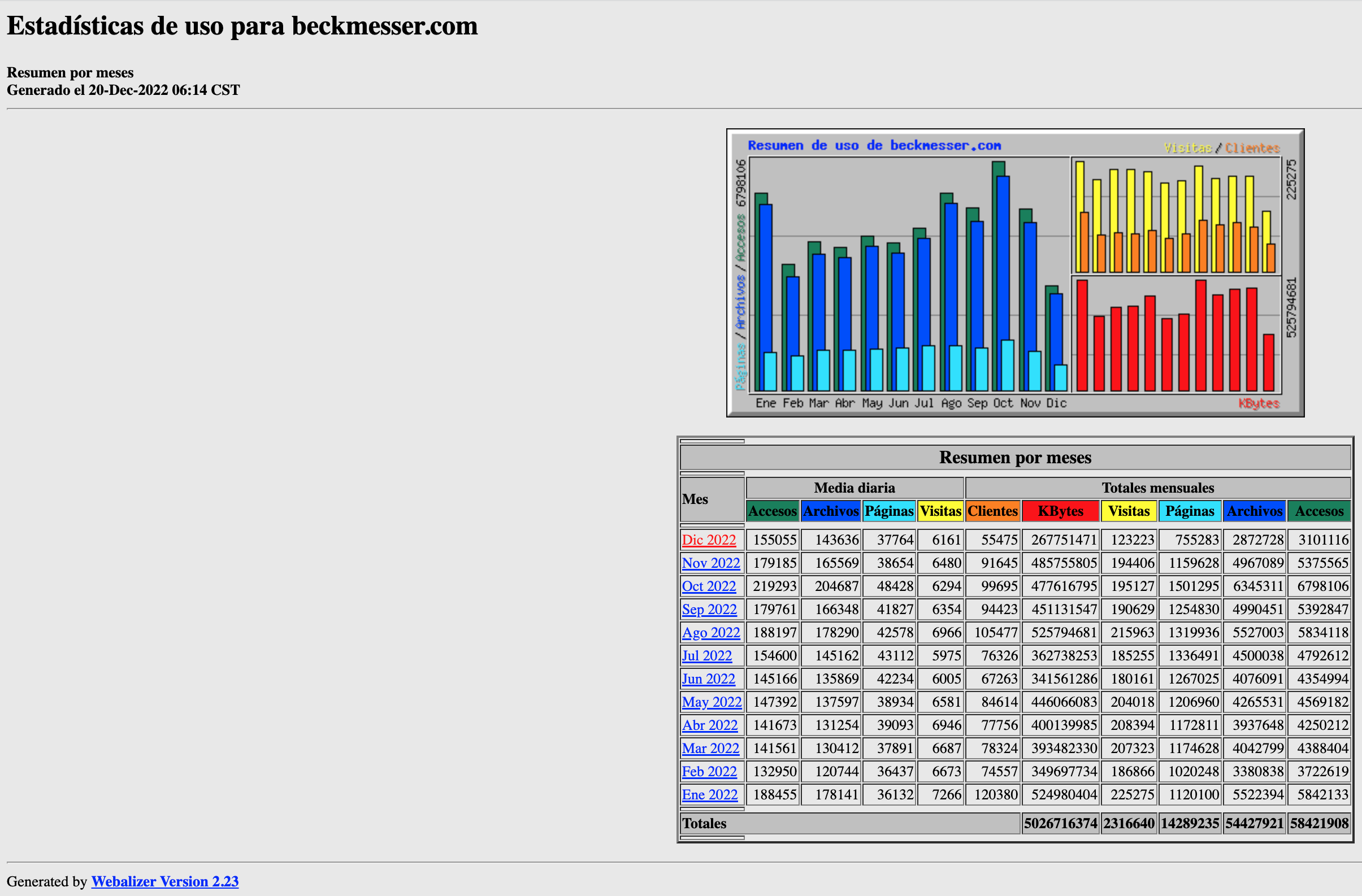Open the Feb 2022 monthly details
The height and width of the screenshot is (896, 1362).
tap(709, 771)
